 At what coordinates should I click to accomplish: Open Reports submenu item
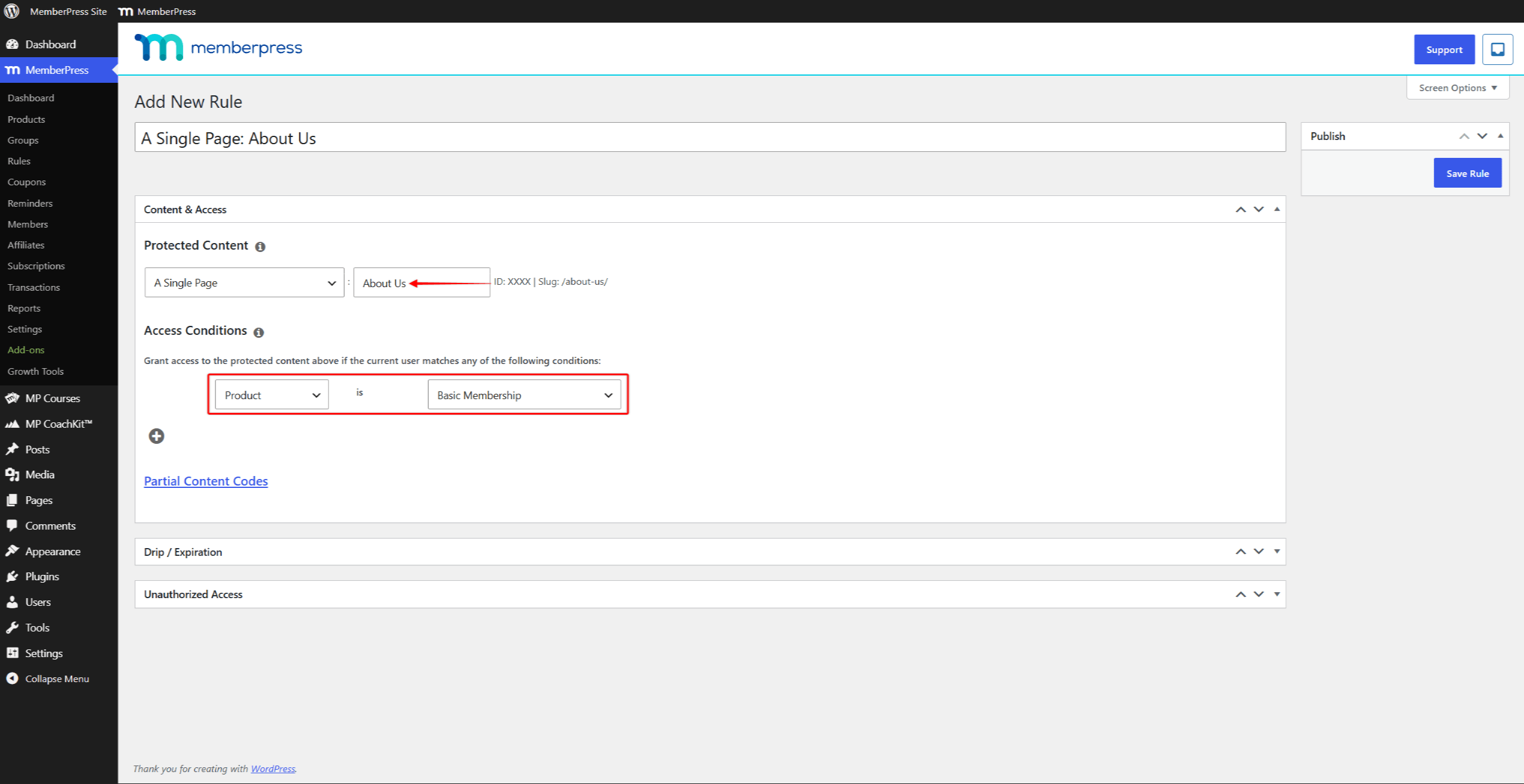pyautogui.click(x=24, y=308)
